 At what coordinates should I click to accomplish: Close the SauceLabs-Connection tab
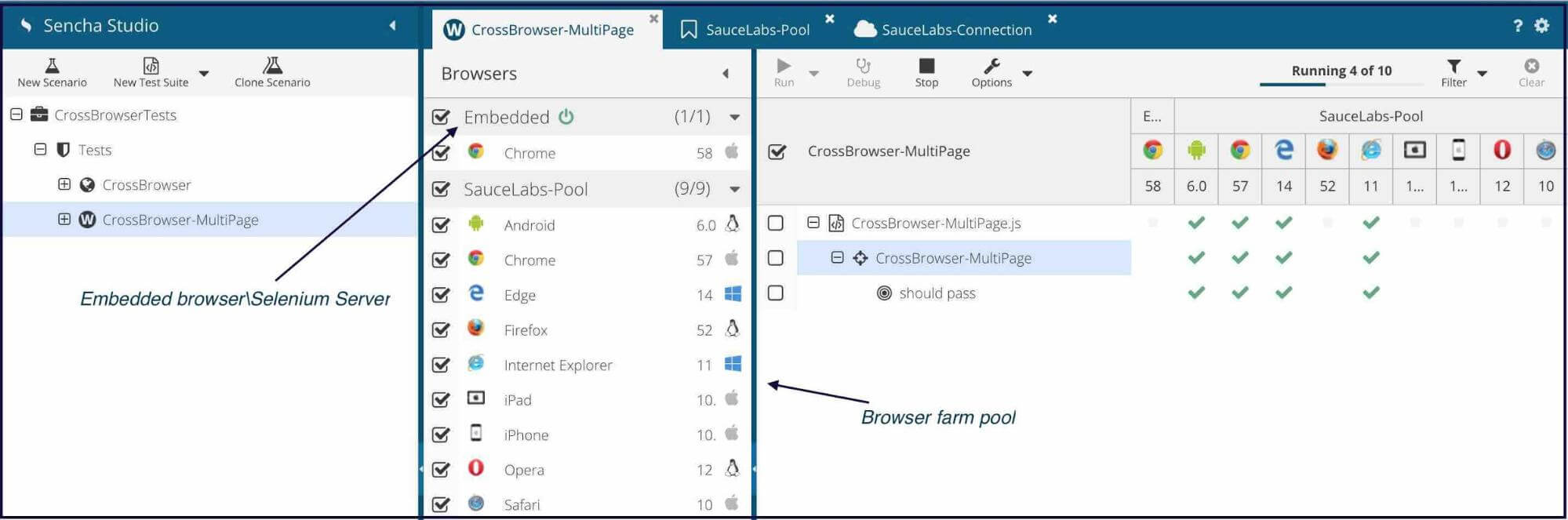pyautogui.click(x=1053, y=18)
